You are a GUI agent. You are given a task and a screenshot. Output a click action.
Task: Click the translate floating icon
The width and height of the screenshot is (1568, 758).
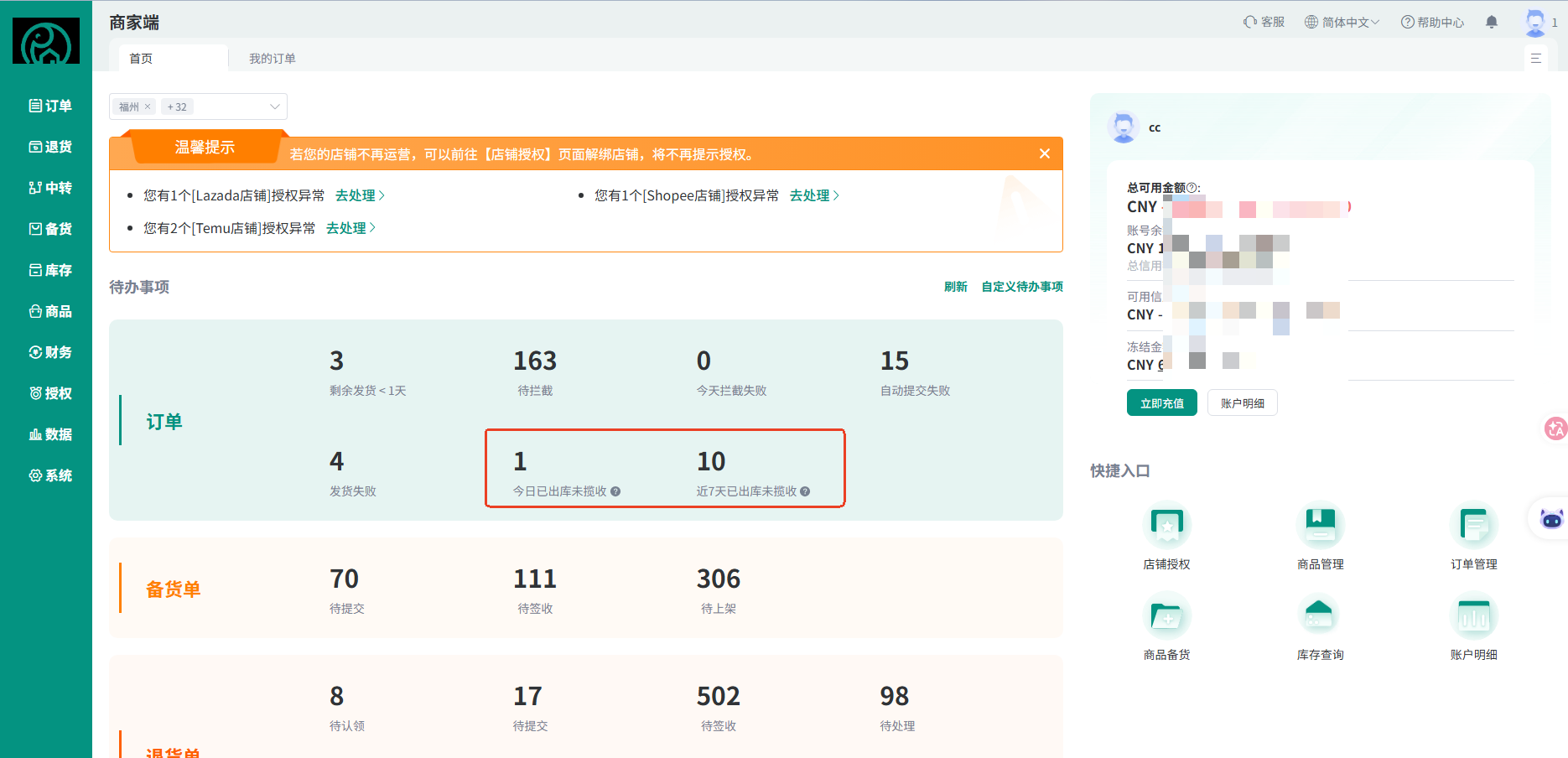click(x=1555, y=428)
